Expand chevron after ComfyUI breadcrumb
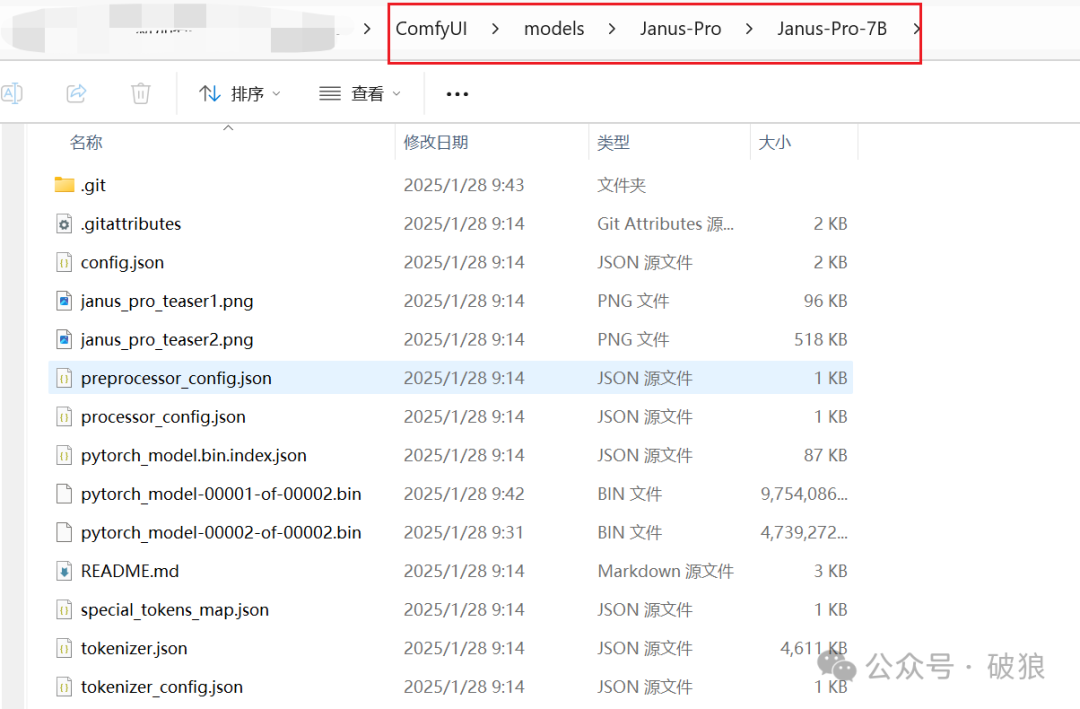1080x709 pixels. 495,29
